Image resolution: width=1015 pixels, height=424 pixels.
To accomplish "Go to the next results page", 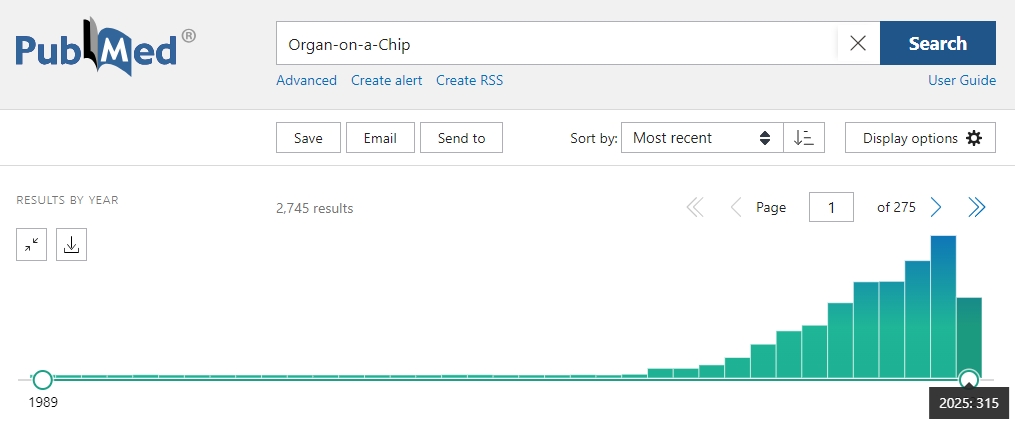I will (x=936, y=207).
